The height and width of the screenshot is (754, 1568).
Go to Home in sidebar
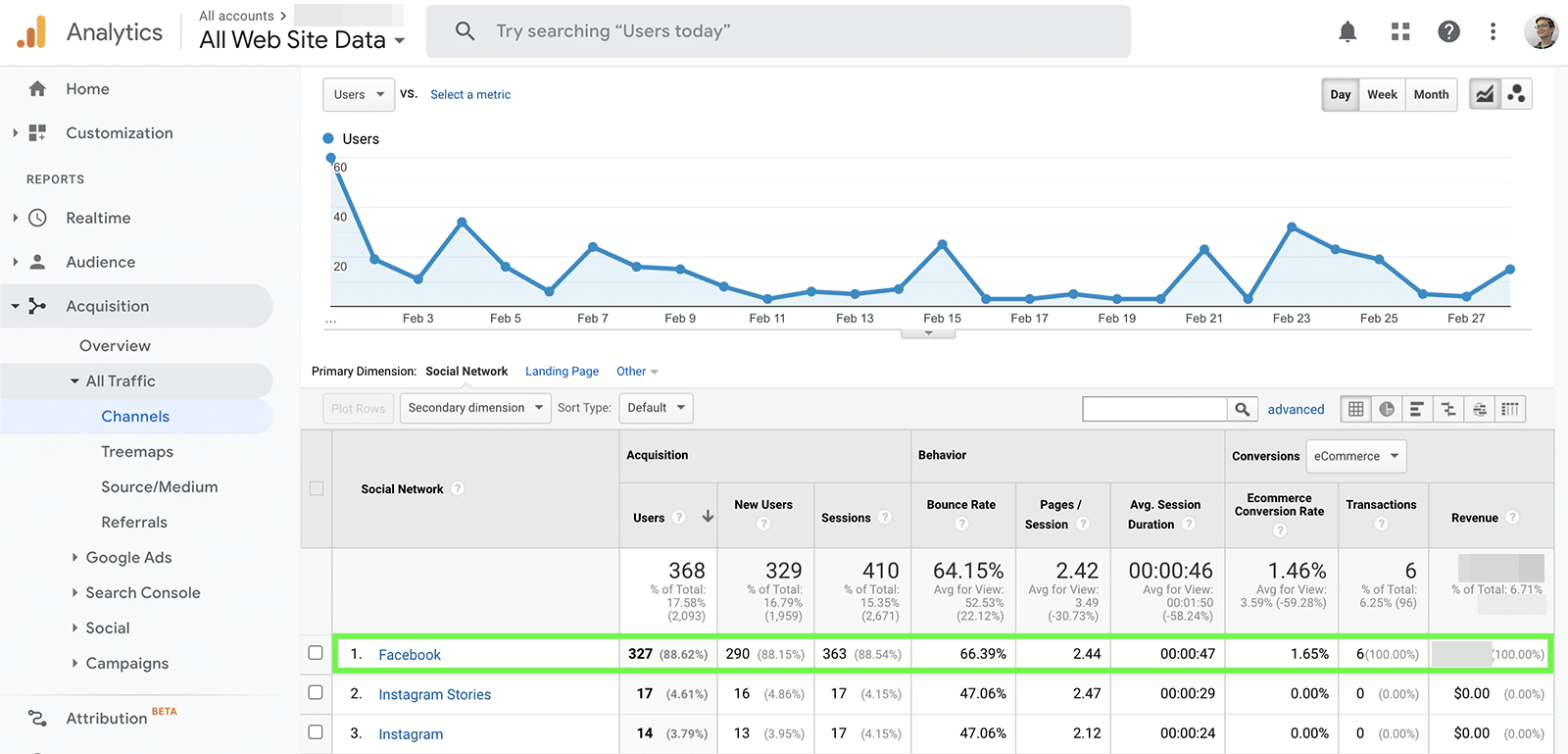click(x=87, y=89)
